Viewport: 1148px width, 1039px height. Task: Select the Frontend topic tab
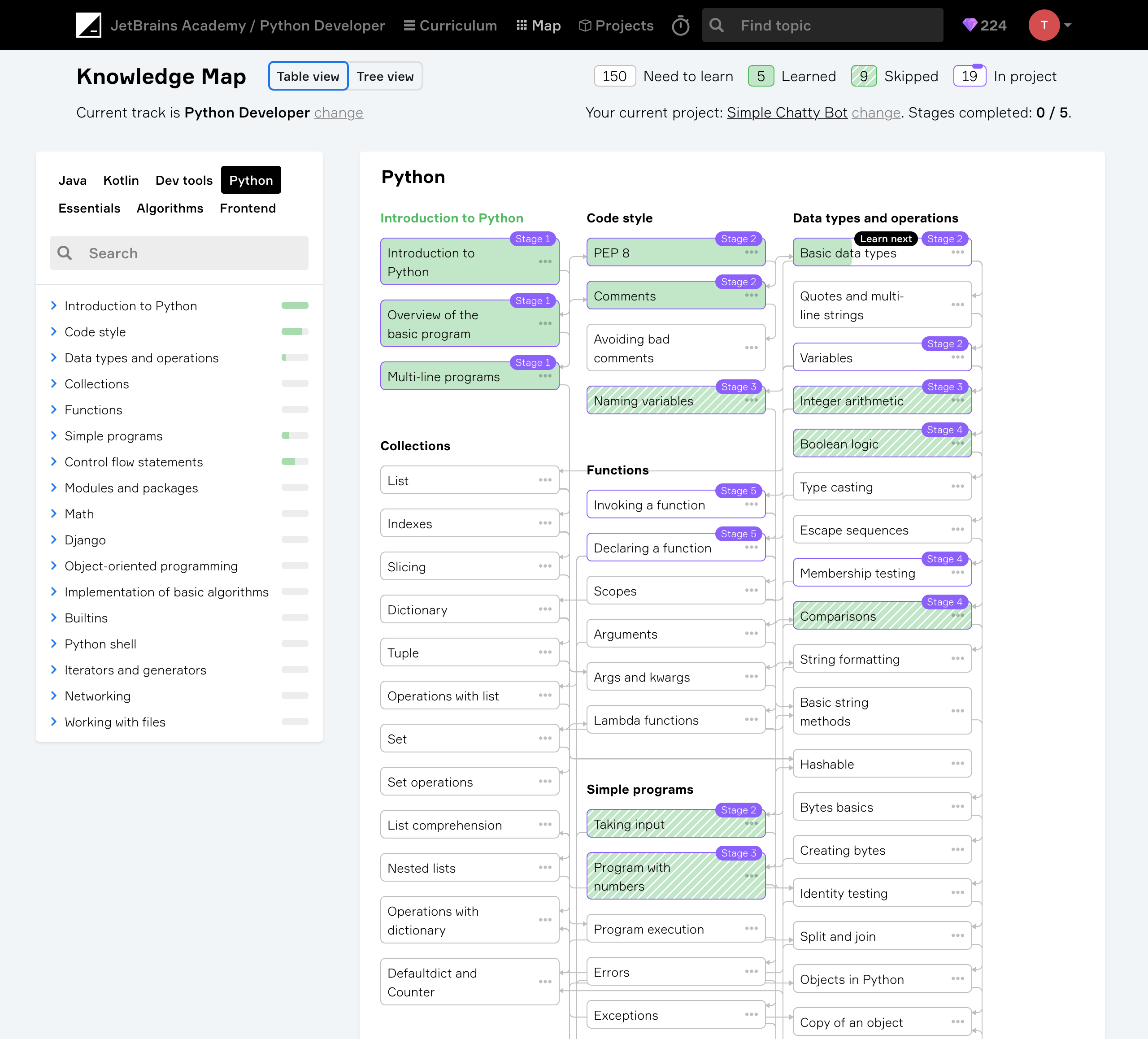click(x=248, y=208)
